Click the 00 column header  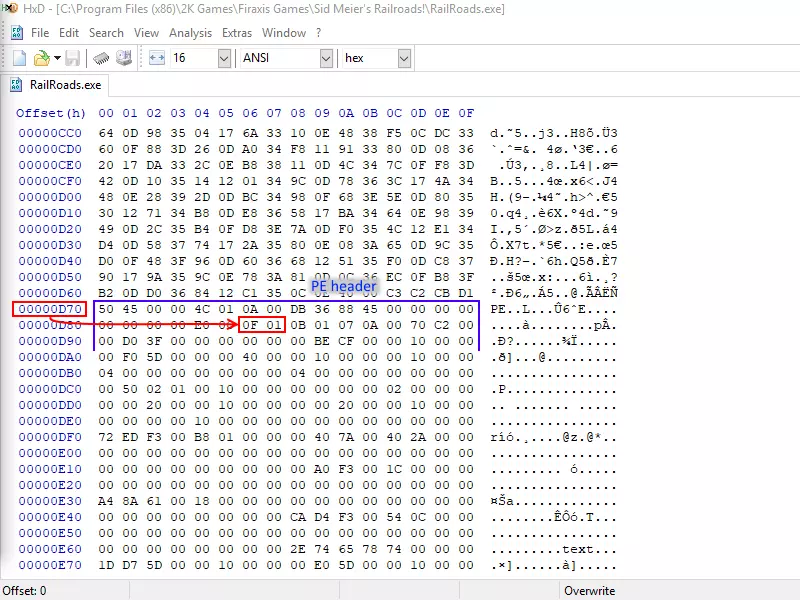(106, 113)
